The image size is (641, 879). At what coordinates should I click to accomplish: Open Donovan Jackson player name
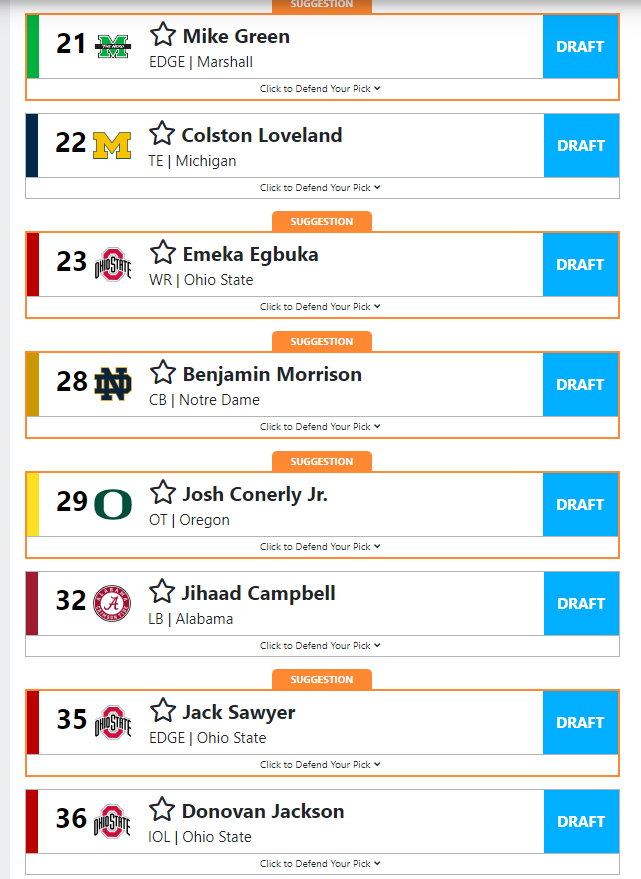pos(263,811)
